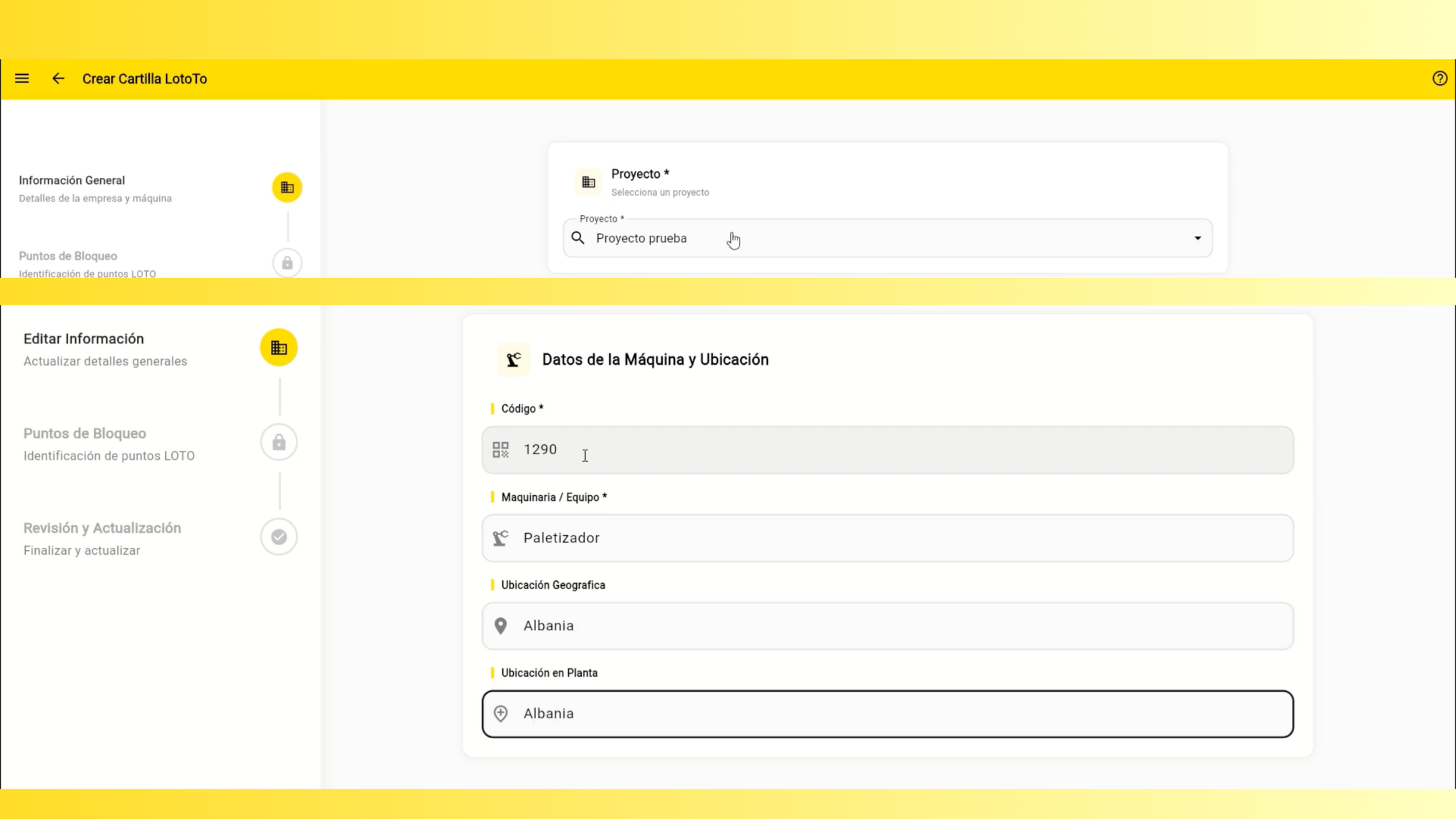Image resolution: width=1456 pixels, height=819 pixels.
Task: Click the QR code icon in Código field
Action: [x=501, y=450]
